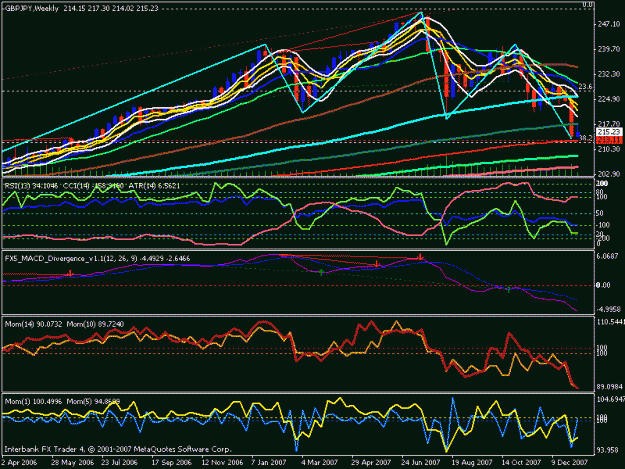Click the 19 Aug 2007 date label

click(472, 463)
